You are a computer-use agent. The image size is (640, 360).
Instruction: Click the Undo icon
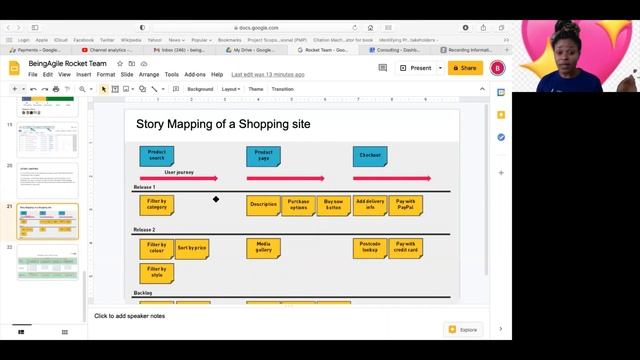coord(33,89)
